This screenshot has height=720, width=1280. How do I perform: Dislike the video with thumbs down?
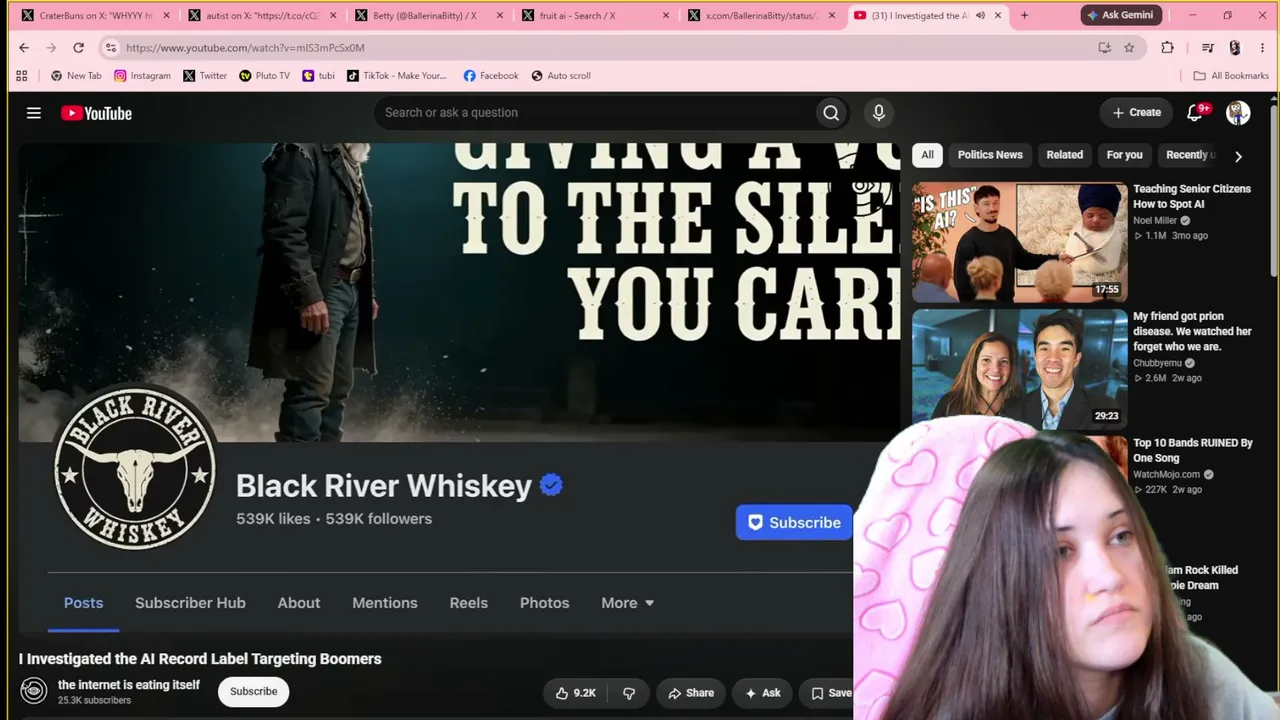click(x=629, y=693)
